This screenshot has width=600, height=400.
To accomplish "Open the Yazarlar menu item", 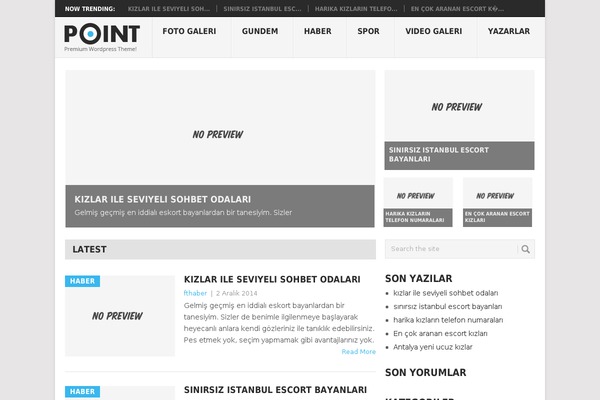I will point(509,31).
